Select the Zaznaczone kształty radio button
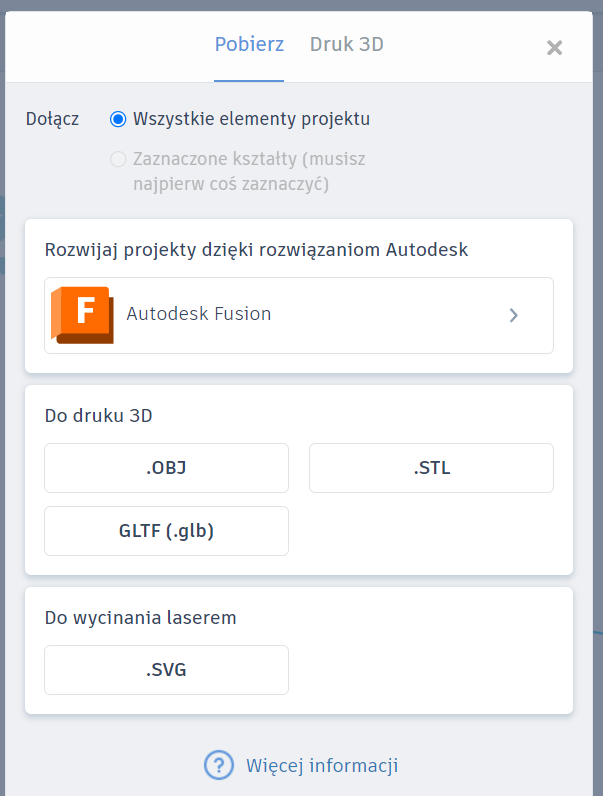 tap(118, 159)
